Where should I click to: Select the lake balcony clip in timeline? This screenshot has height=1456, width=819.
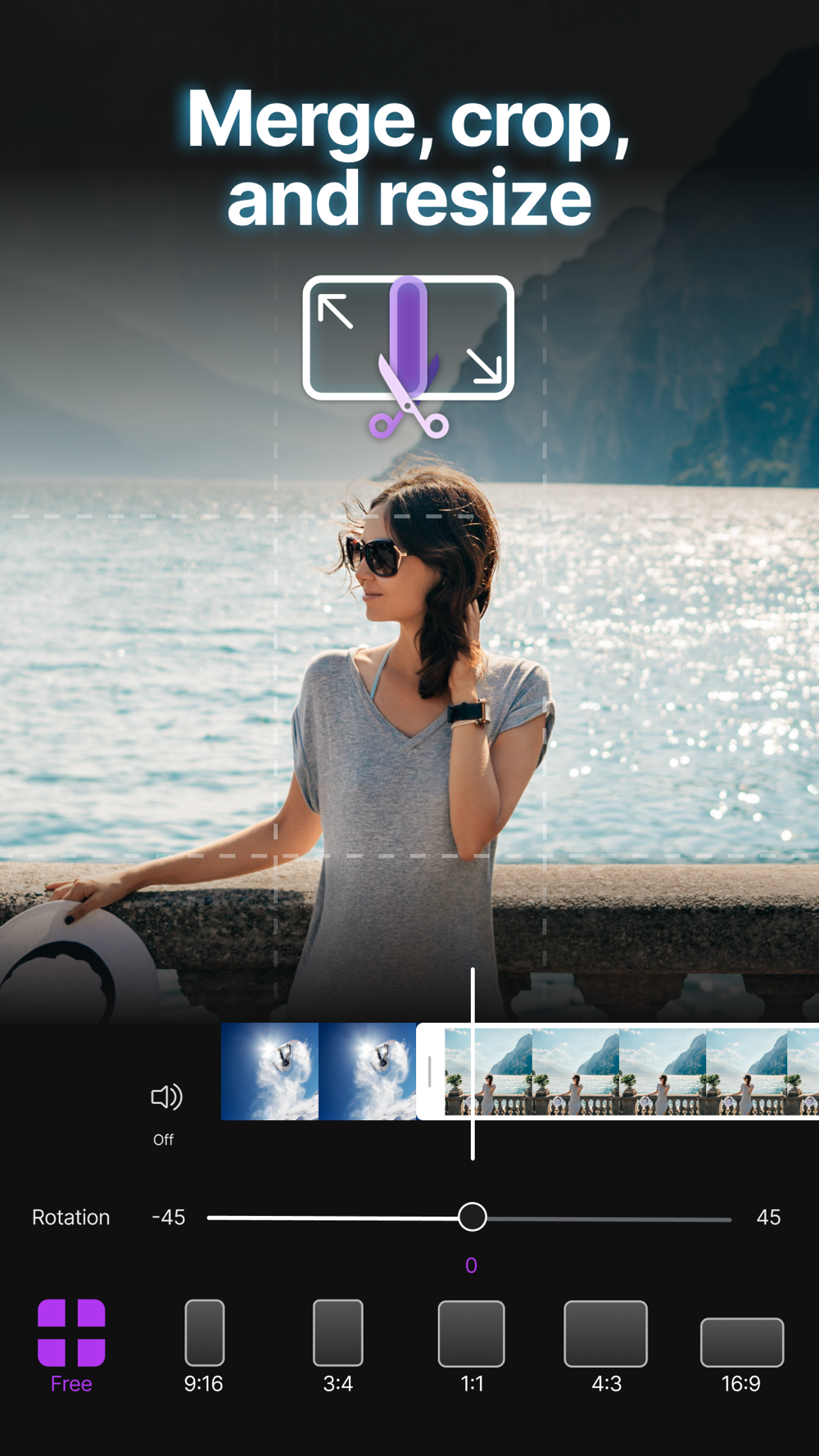tap(631, 1071)
